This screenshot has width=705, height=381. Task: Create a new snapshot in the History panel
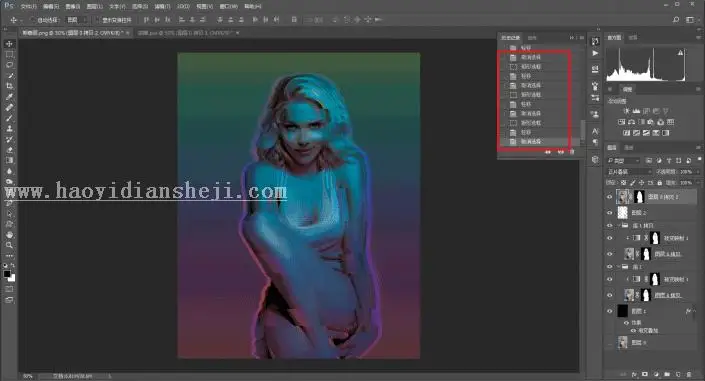click(560, 152)
